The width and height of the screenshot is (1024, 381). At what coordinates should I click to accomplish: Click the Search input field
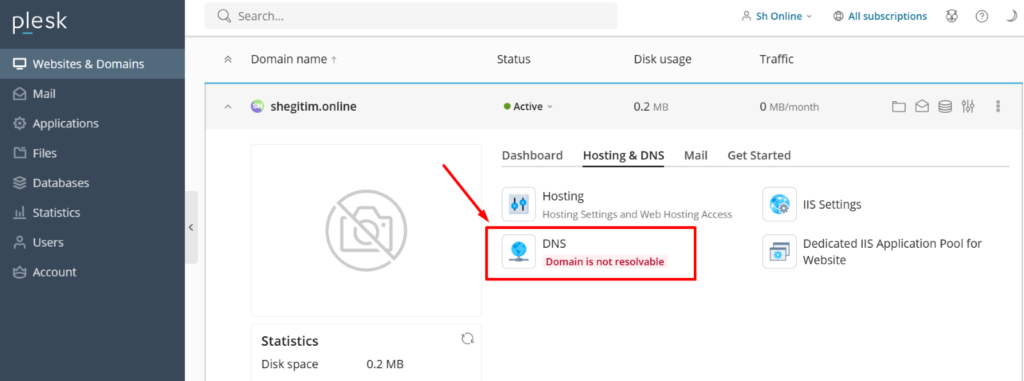(x=411, y=16)
